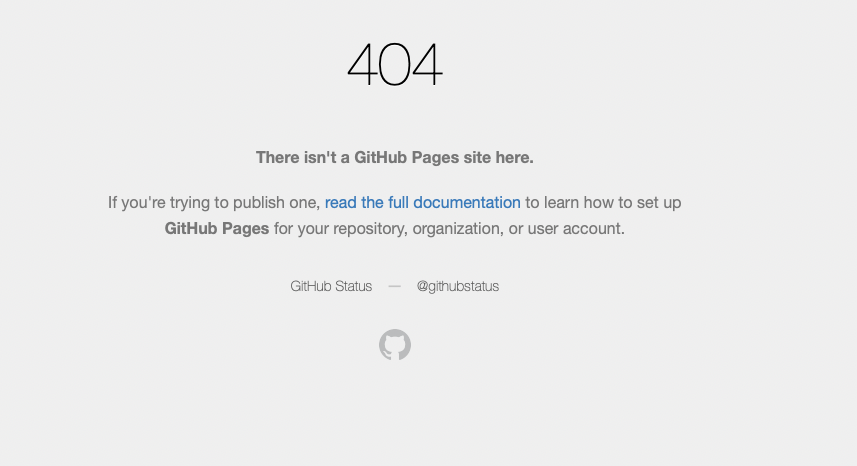This screenshot has height=466, width=857.
Task: Click the words 'for your' after GitHub Pages
Action: [301, 228]
